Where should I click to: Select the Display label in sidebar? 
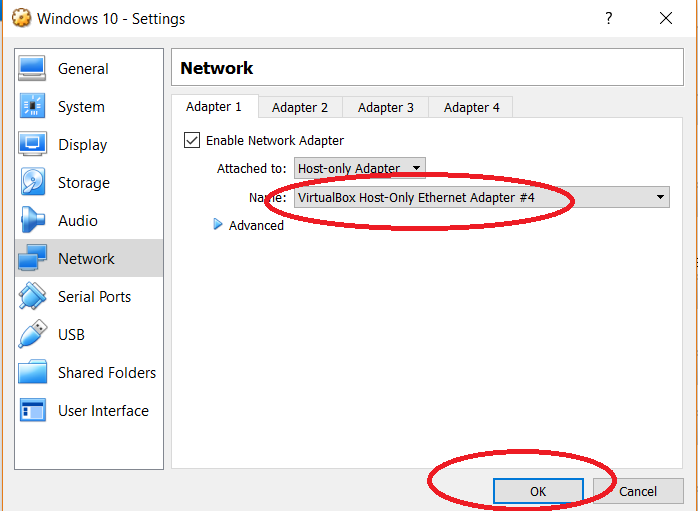point(82,145)
